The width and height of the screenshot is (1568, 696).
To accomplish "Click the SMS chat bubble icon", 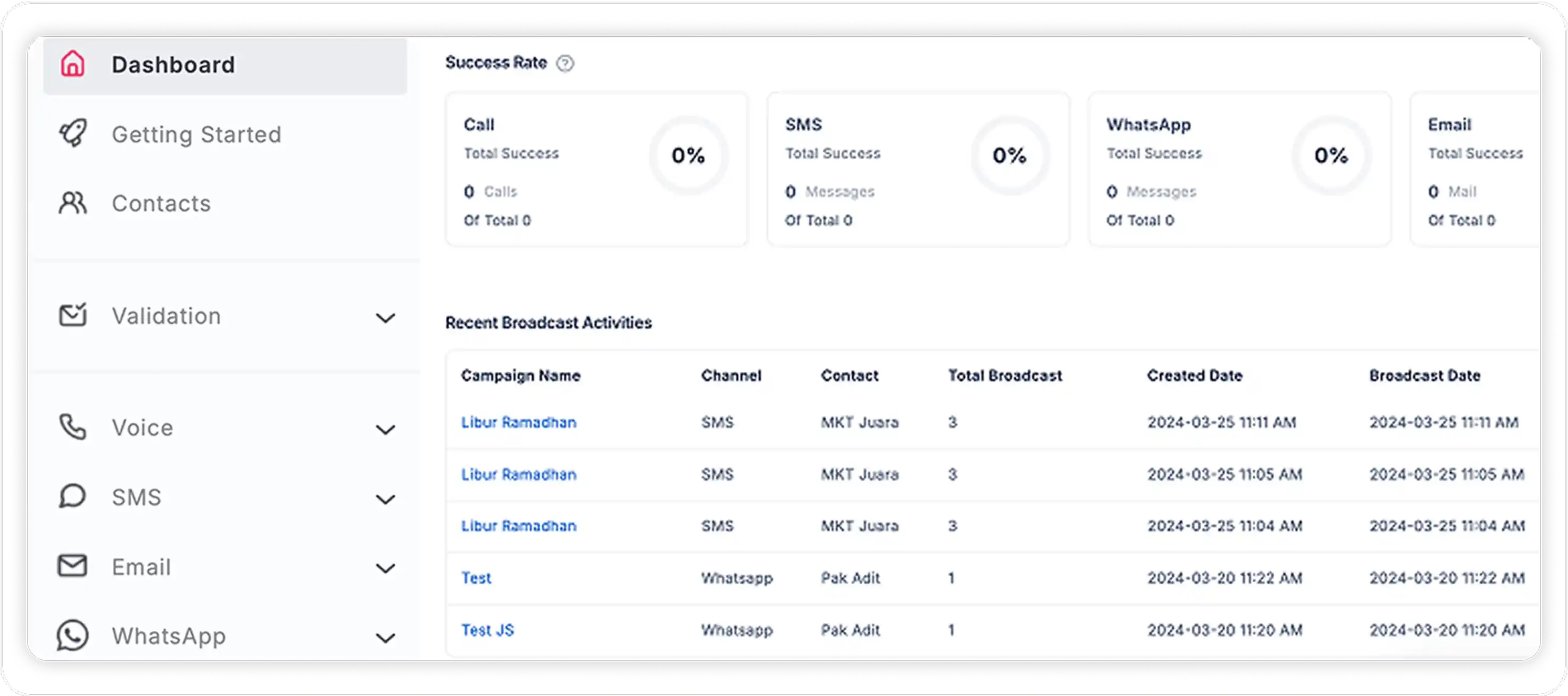I will [73, 496].
